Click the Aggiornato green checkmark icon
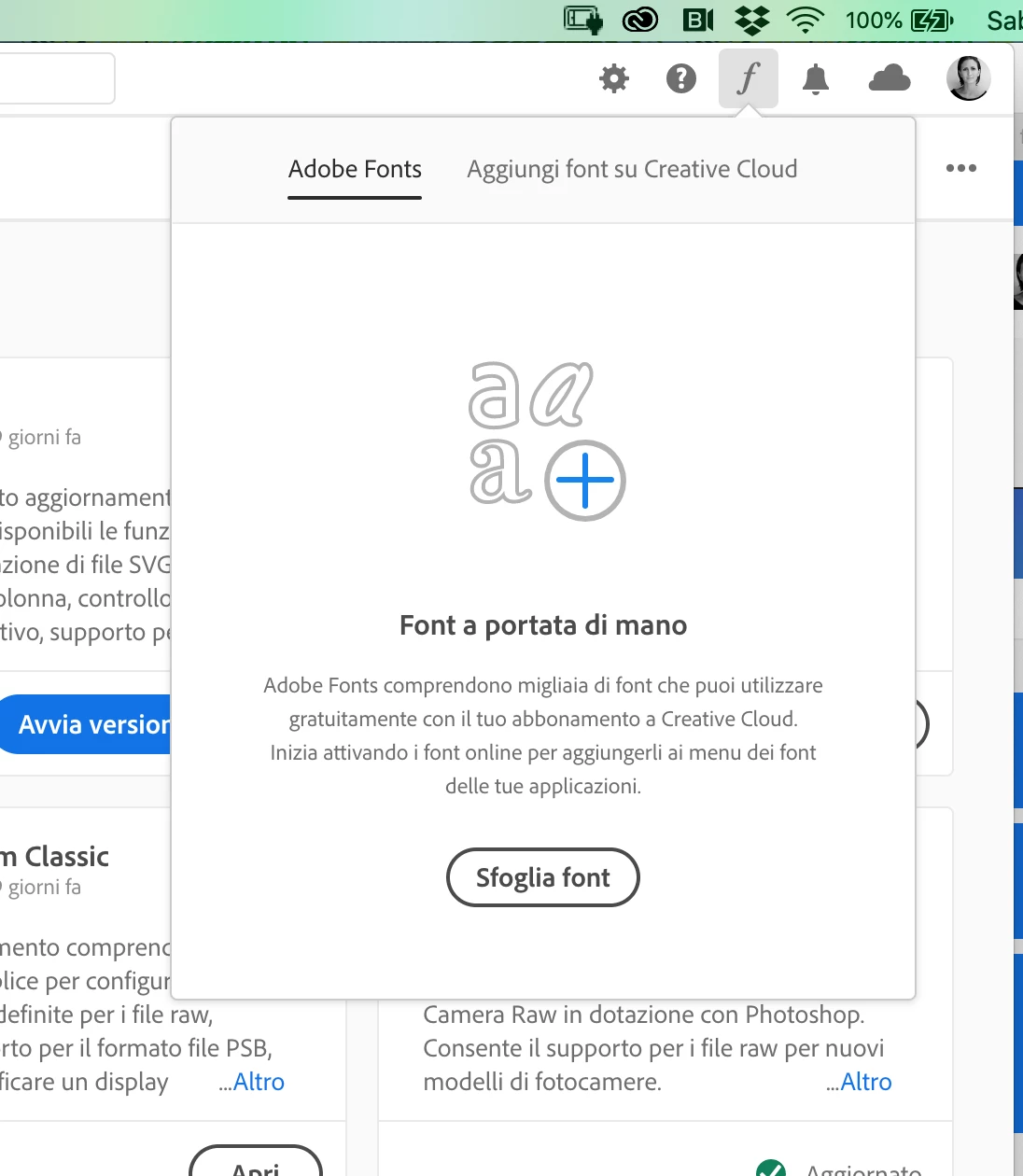Viewport: 1023px width, 1176px height. click(771, 1169)
